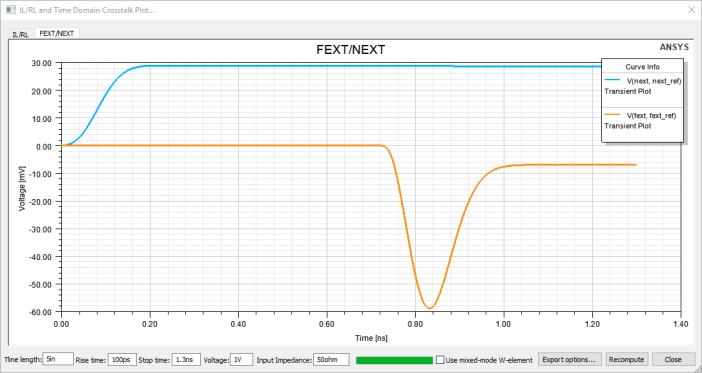Click the Input Impedance field showing 50ohm

pos(331,359)
